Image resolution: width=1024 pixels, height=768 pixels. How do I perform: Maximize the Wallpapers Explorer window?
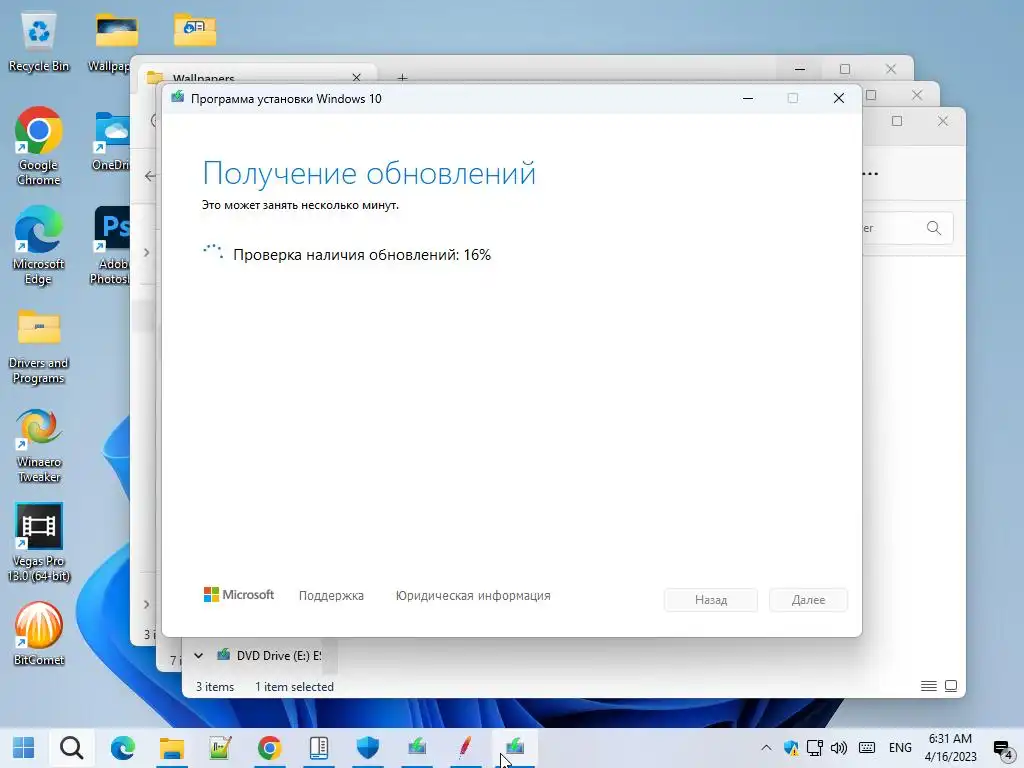coord(845,69)
